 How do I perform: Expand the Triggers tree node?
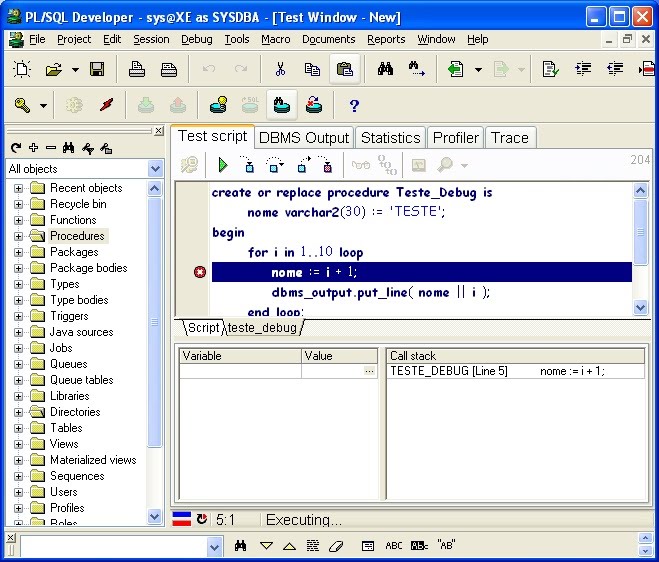(18, 316)
